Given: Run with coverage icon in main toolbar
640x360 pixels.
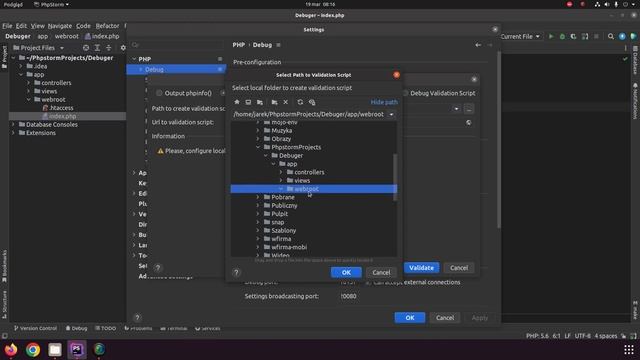Looking at the screenshot, I should click(x=573, y=36).
